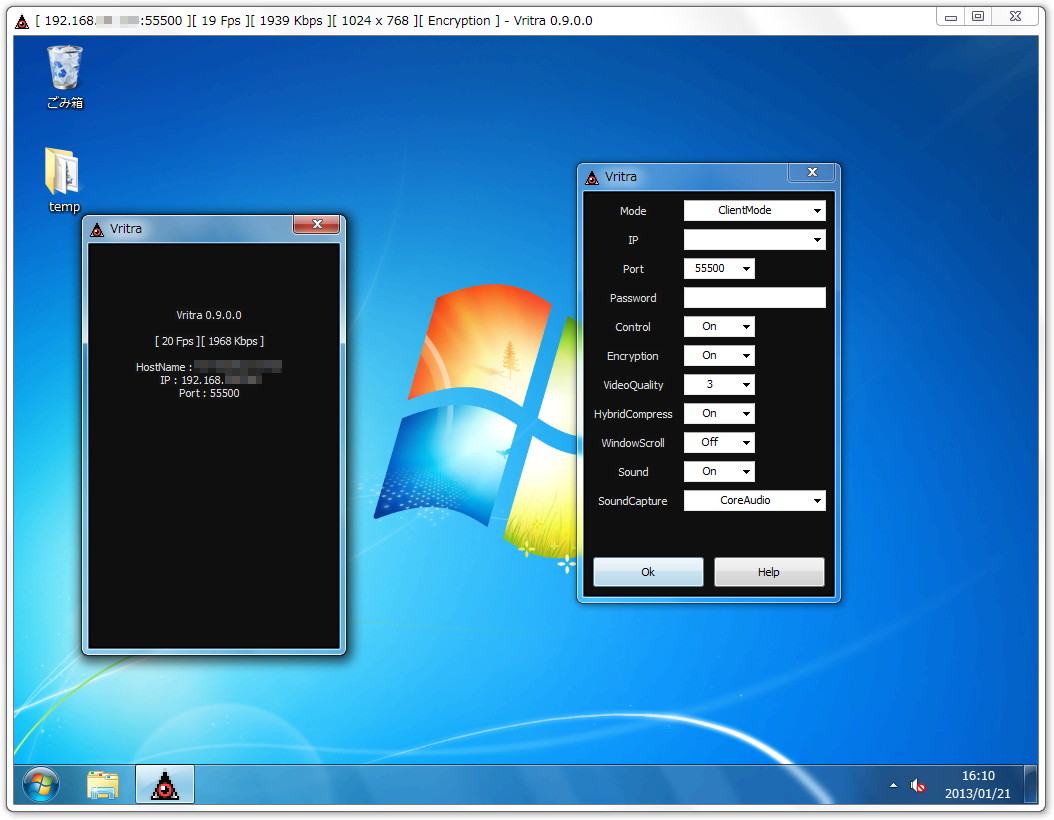The height and width of the screenshot is (820, 1054).
Task: Click the Vritra icon in the taskbar
Action: (163, 785)
